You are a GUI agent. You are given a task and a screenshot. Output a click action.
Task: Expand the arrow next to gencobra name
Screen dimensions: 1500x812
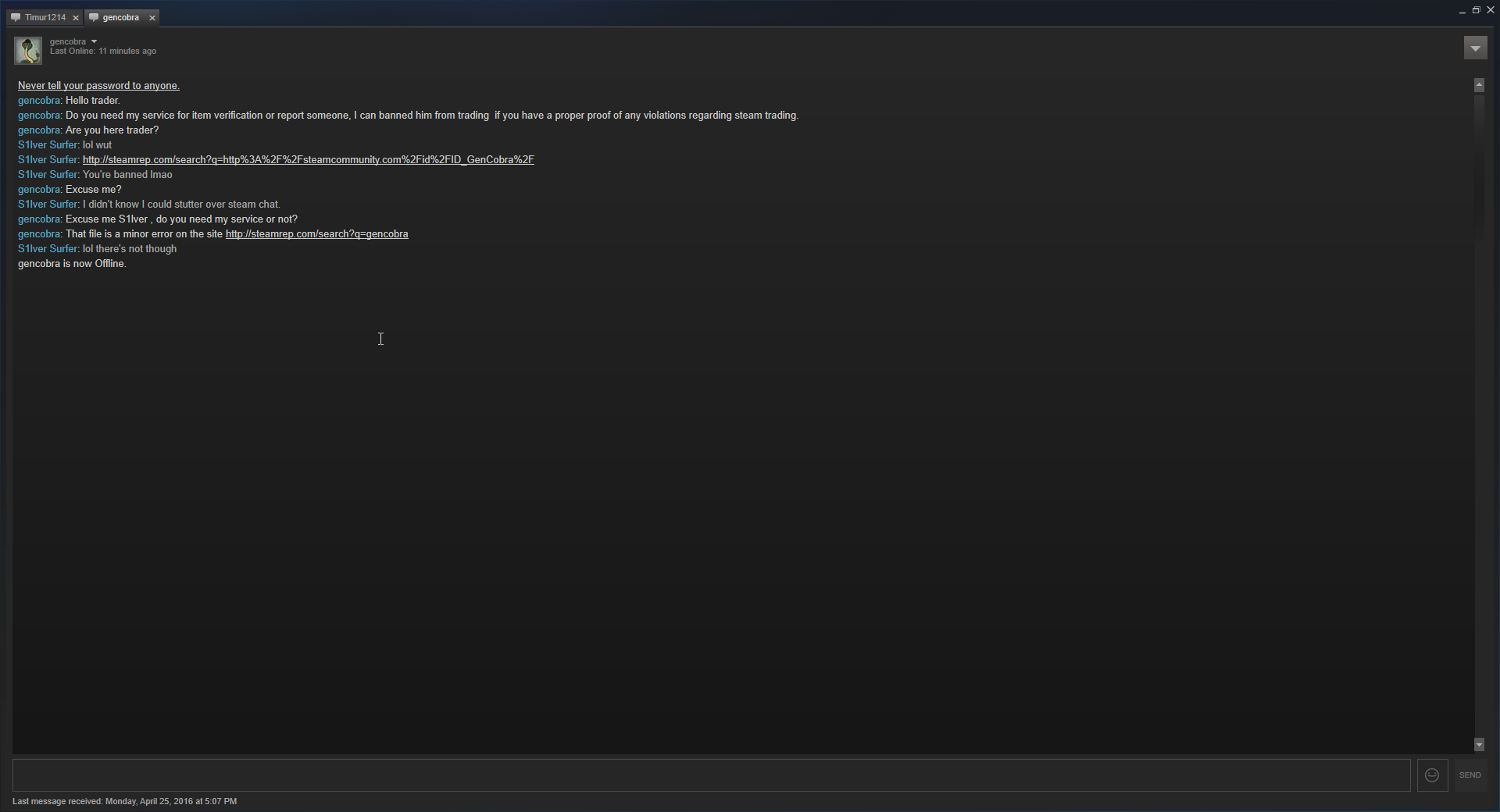(94, 41)
